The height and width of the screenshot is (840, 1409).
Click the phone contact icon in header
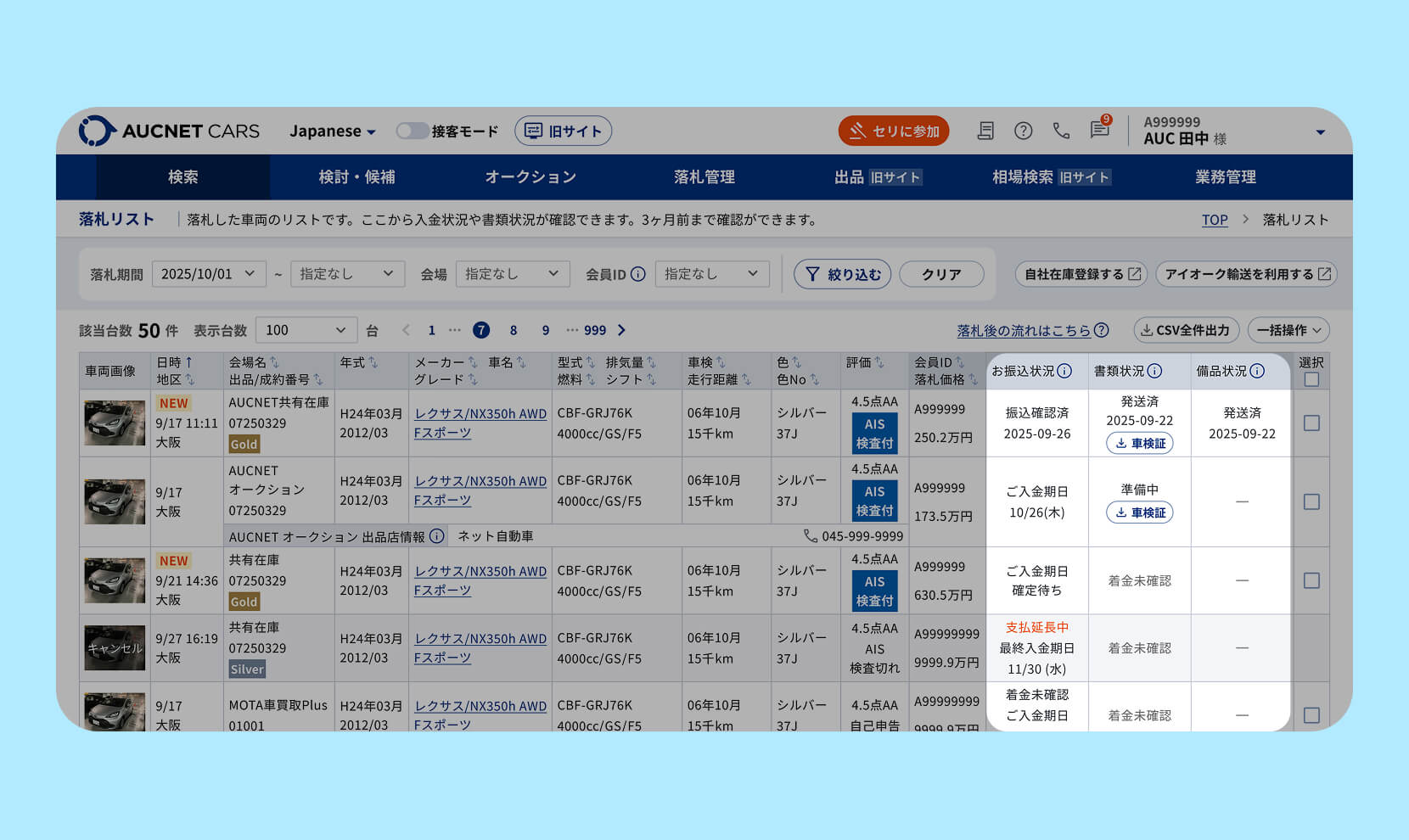tap(1061, 131)
